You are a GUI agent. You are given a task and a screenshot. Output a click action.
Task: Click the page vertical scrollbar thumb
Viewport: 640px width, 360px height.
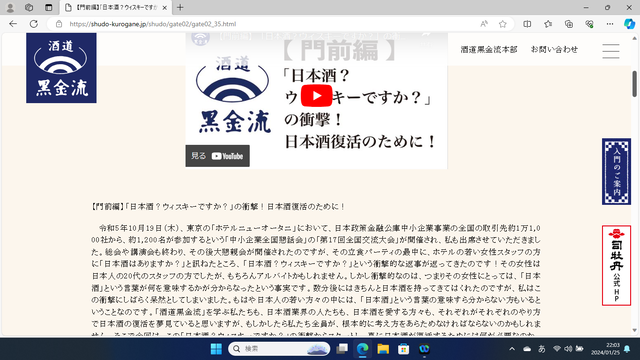tap(634, 84)
